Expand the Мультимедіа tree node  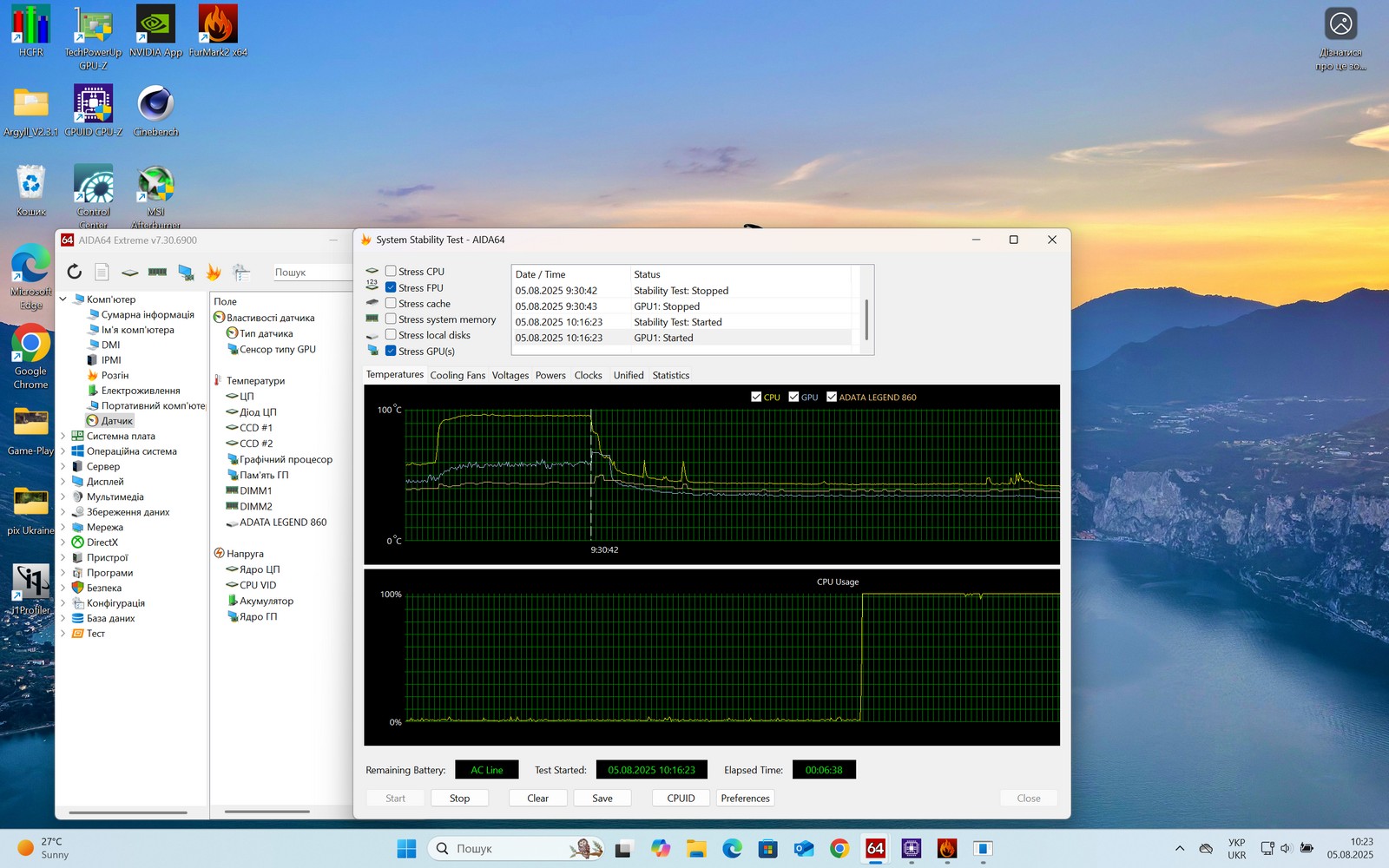tap(63, 496)
